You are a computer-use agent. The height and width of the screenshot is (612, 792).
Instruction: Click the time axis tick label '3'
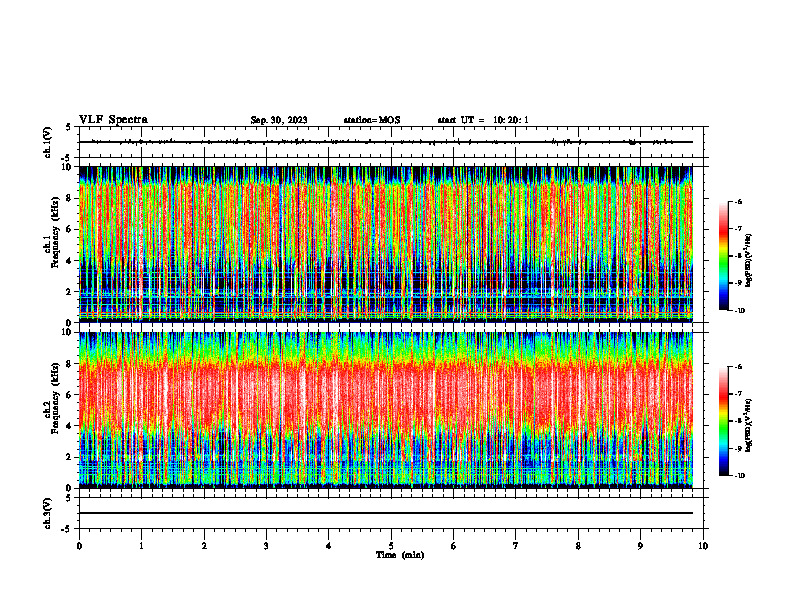pyautogui.click(x=266, y=546)
